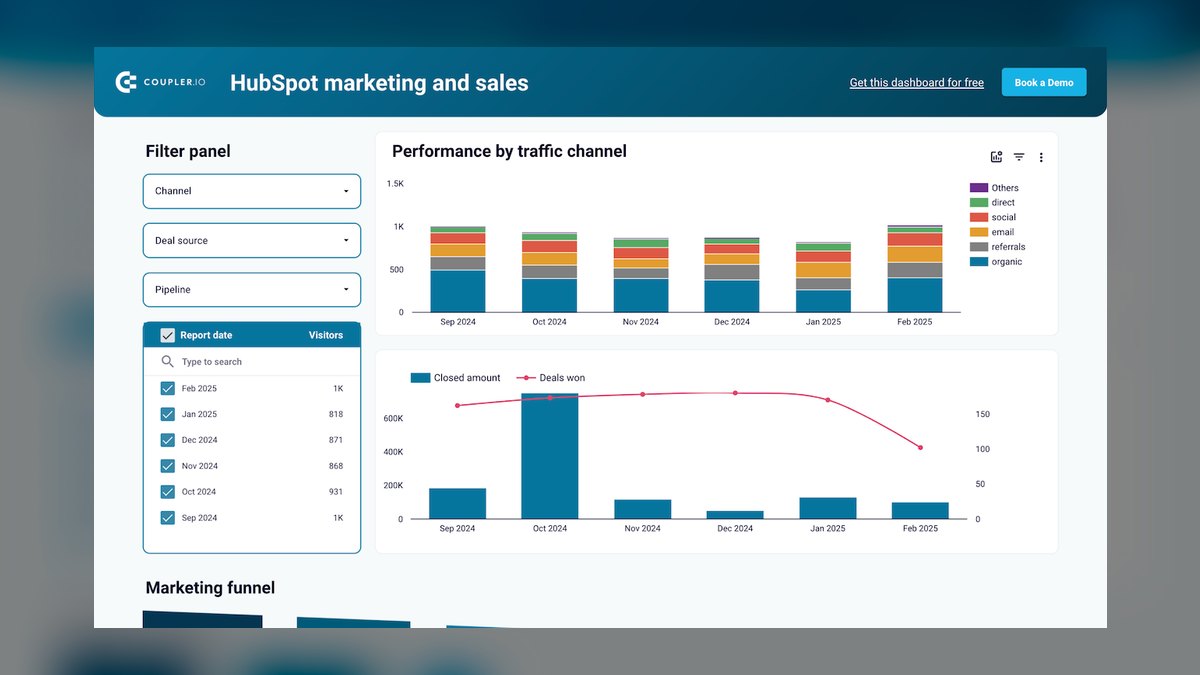
Task: Click the Sep 2024 closed amount bar
Action: tap(457, 503)
